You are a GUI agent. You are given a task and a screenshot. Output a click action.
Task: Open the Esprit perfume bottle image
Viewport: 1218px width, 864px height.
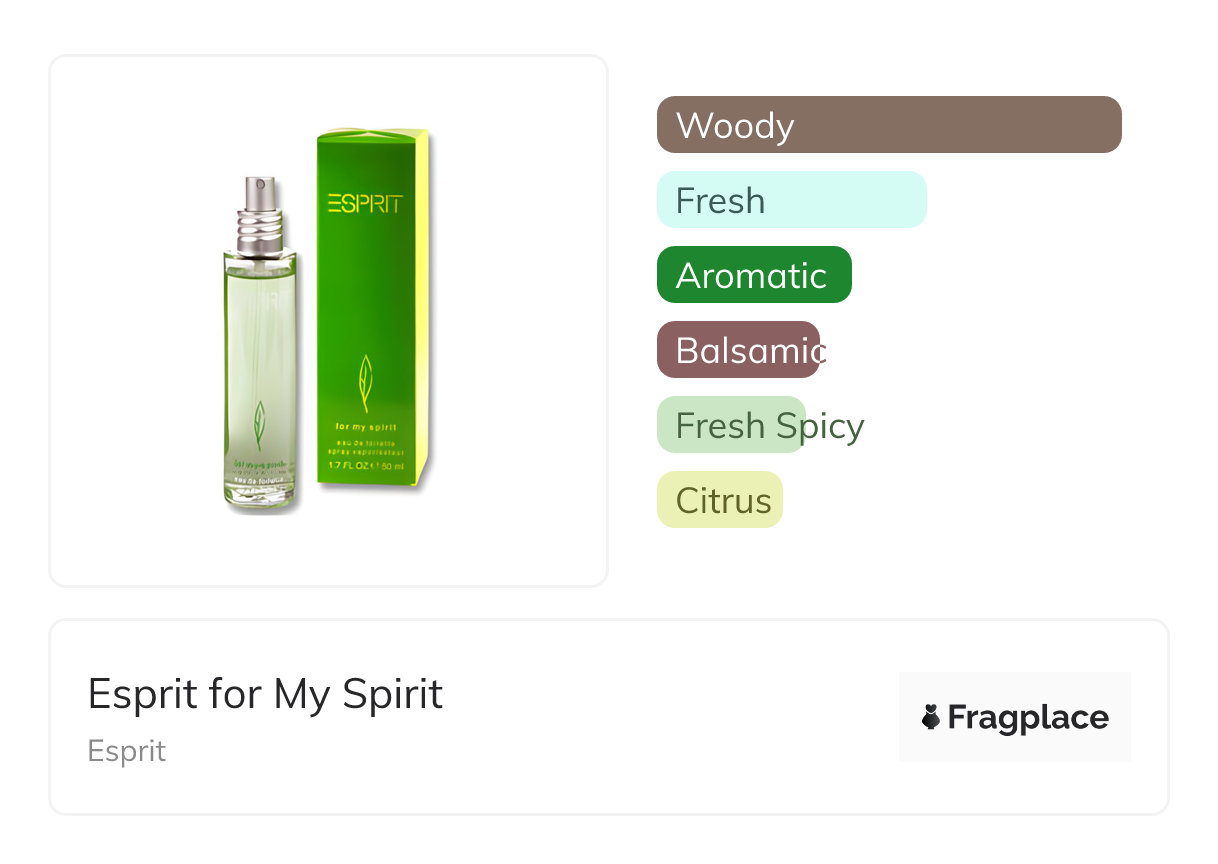point(261,345)
